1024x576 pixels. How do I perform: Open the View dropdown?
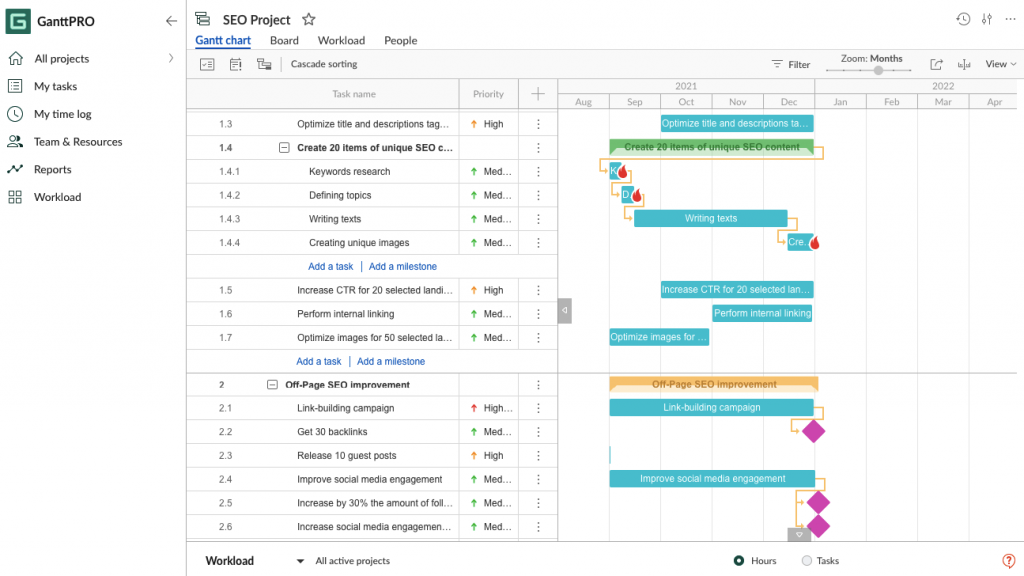pyautogui.click(x=999, y=63)
